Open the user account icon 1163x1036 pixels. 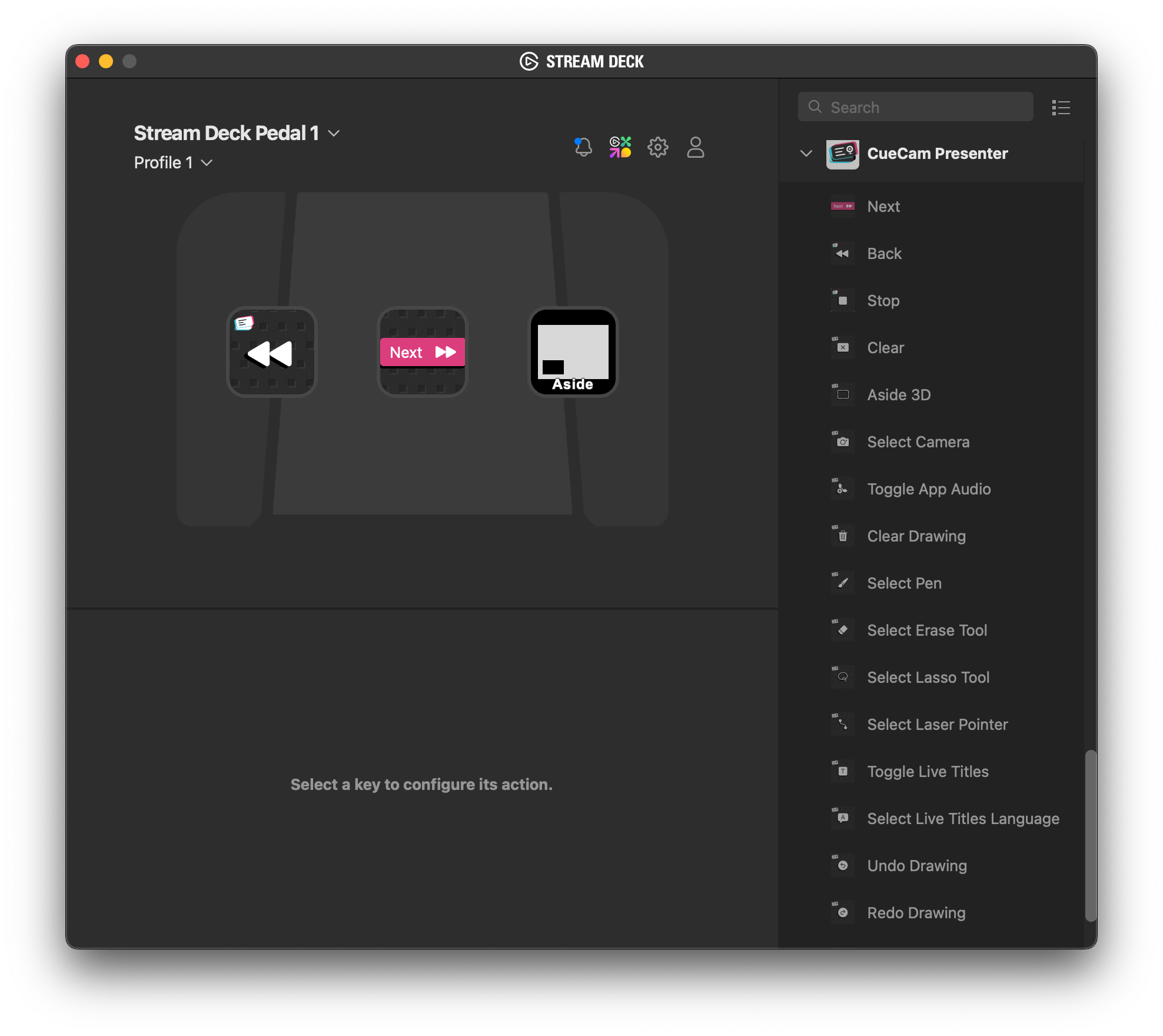coord(696,147)
